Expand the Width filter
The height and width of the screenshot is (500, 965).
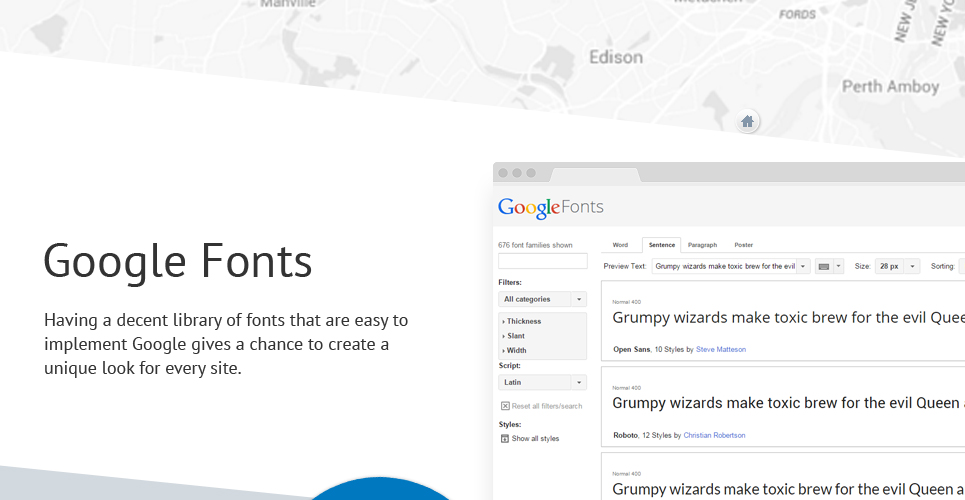pyautogui.click(x=515, y=350)
